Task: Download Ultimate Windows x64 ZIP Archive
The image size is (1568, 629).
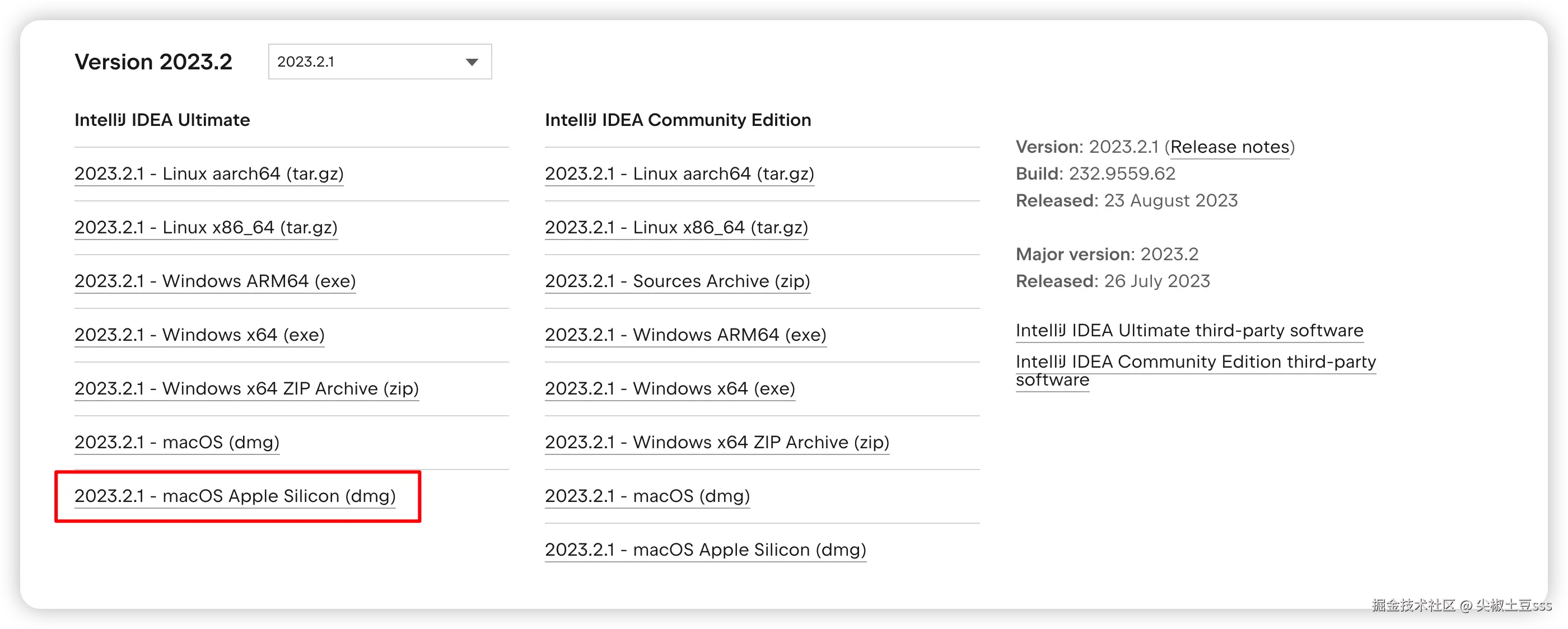Action: click(246, 388)
